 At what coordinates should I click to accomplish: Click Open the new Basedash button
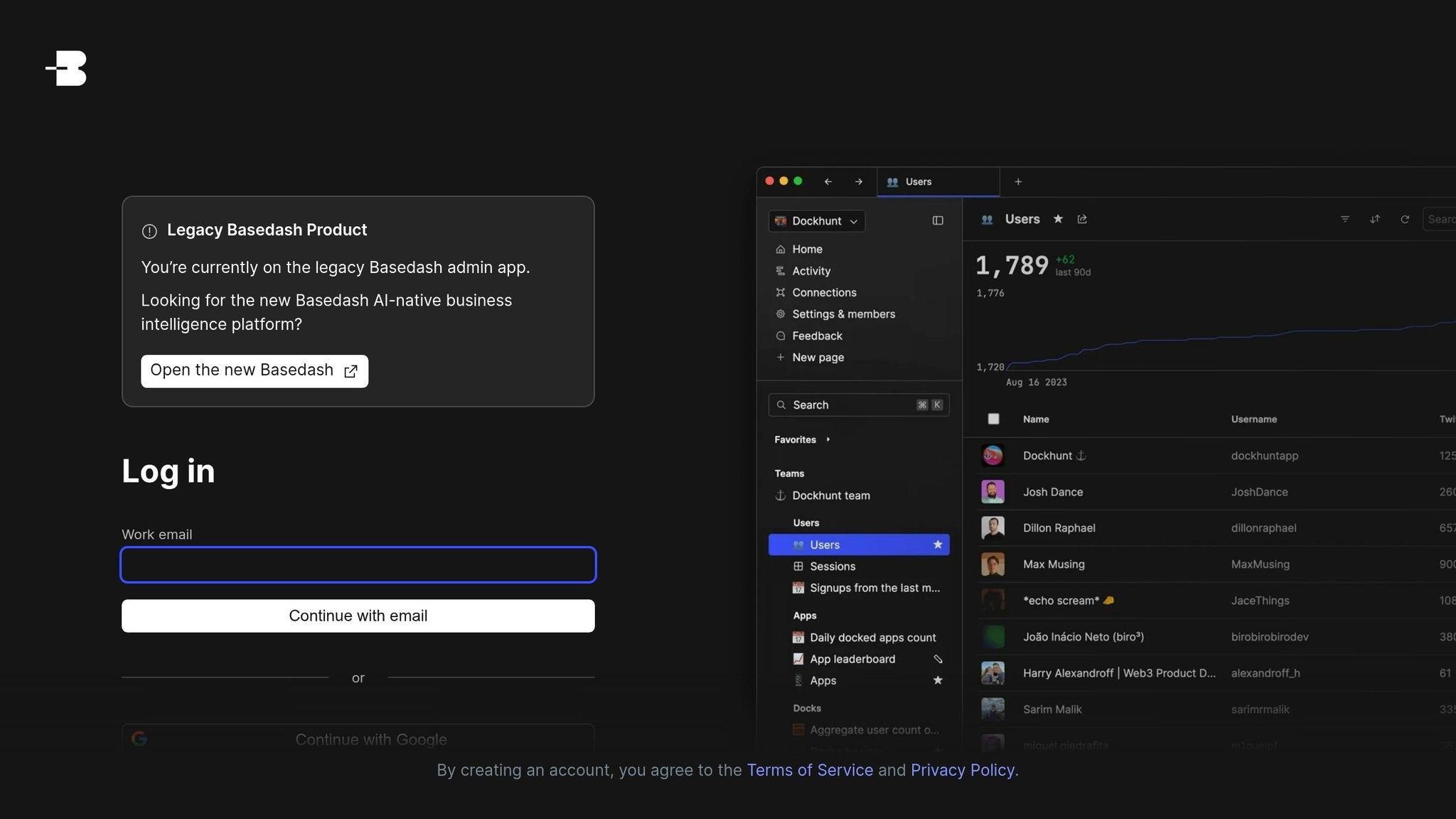[x=255, y=371]
